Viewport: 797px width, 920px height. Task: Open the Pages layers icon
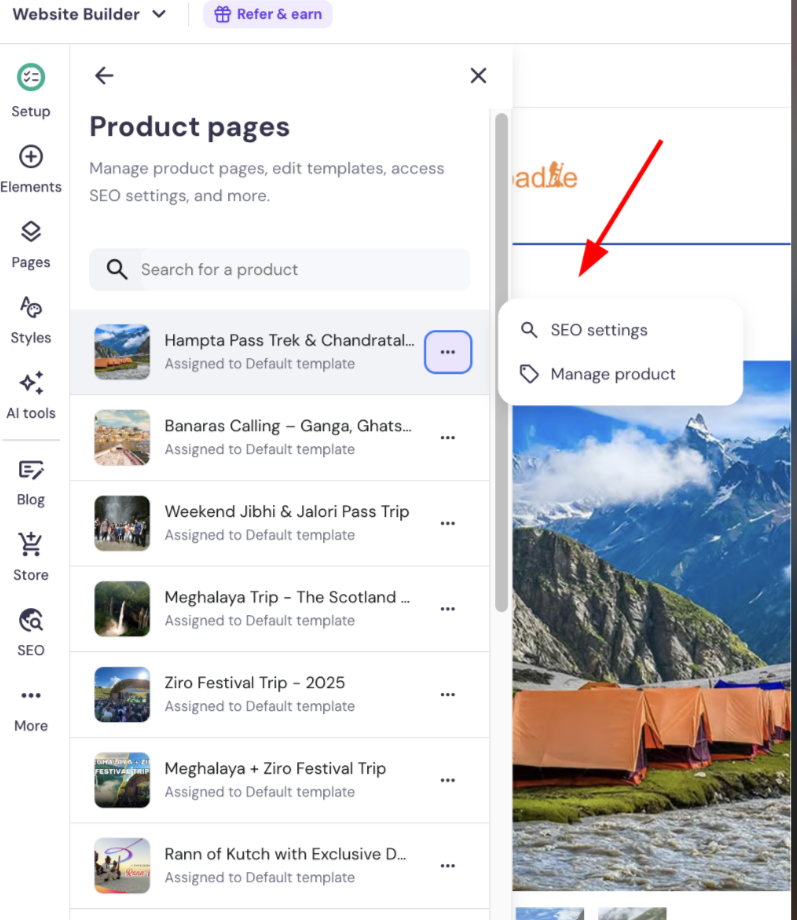coord(31,232)
